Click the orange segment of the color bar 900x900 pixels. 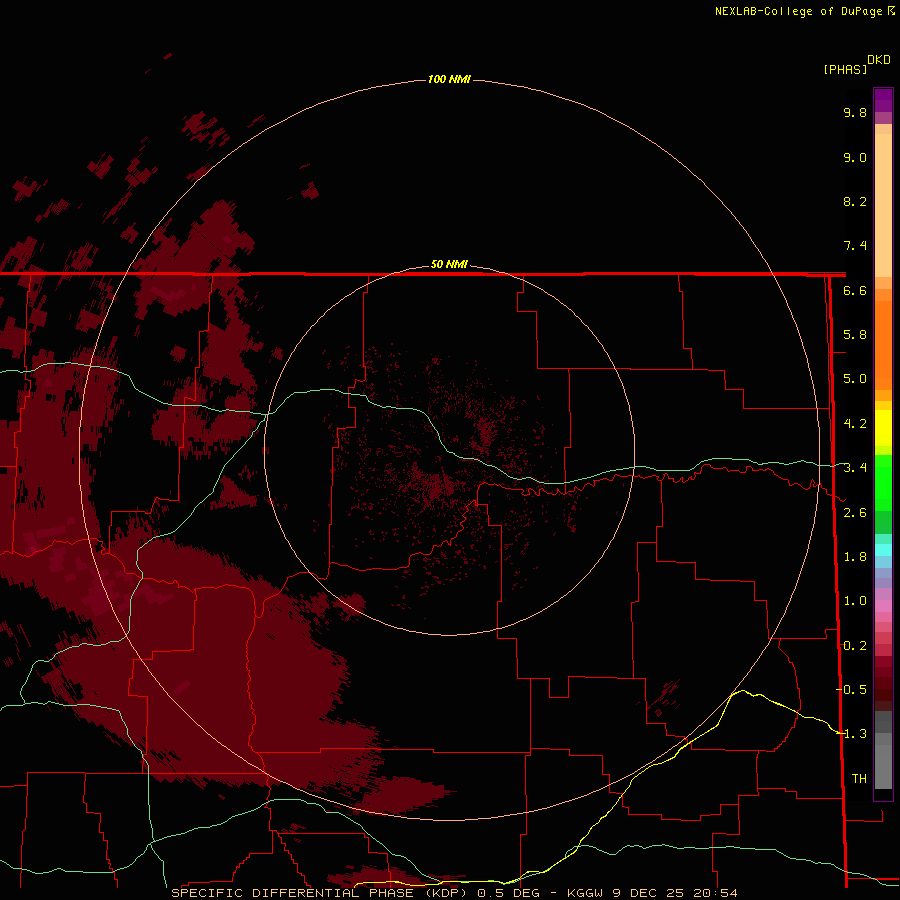pos(883,344)
